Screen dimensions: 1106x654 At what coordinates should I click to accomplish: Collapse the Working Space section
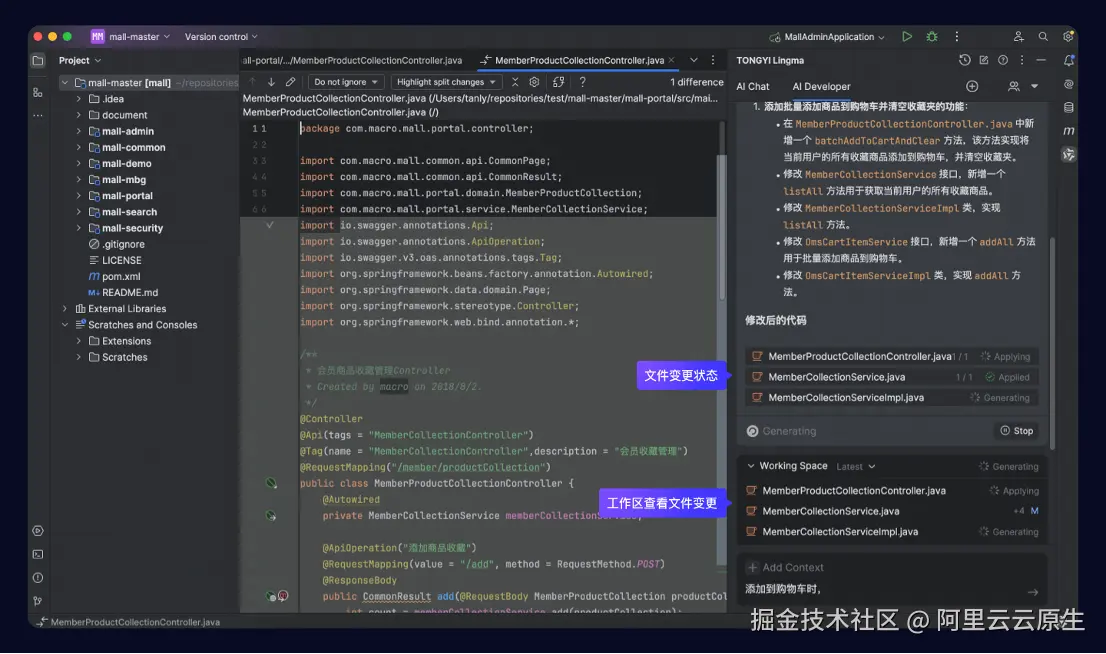pyautogui.click(x=750, y=466)
